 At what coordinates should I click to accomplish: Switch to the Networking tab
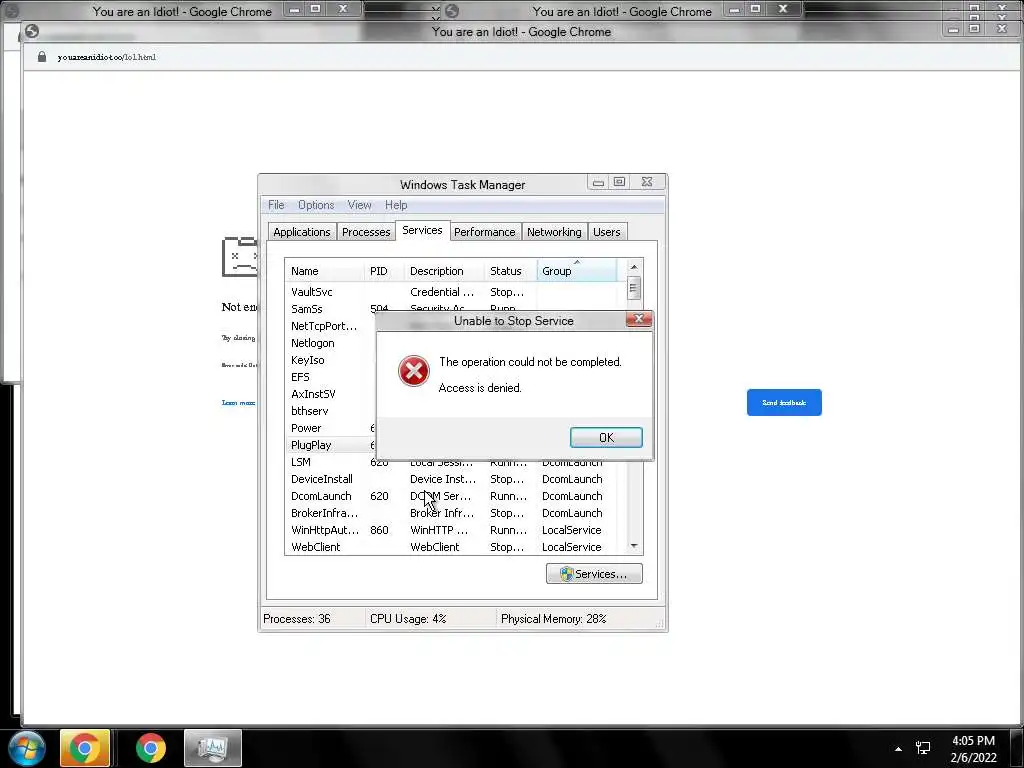coord(554,232)
